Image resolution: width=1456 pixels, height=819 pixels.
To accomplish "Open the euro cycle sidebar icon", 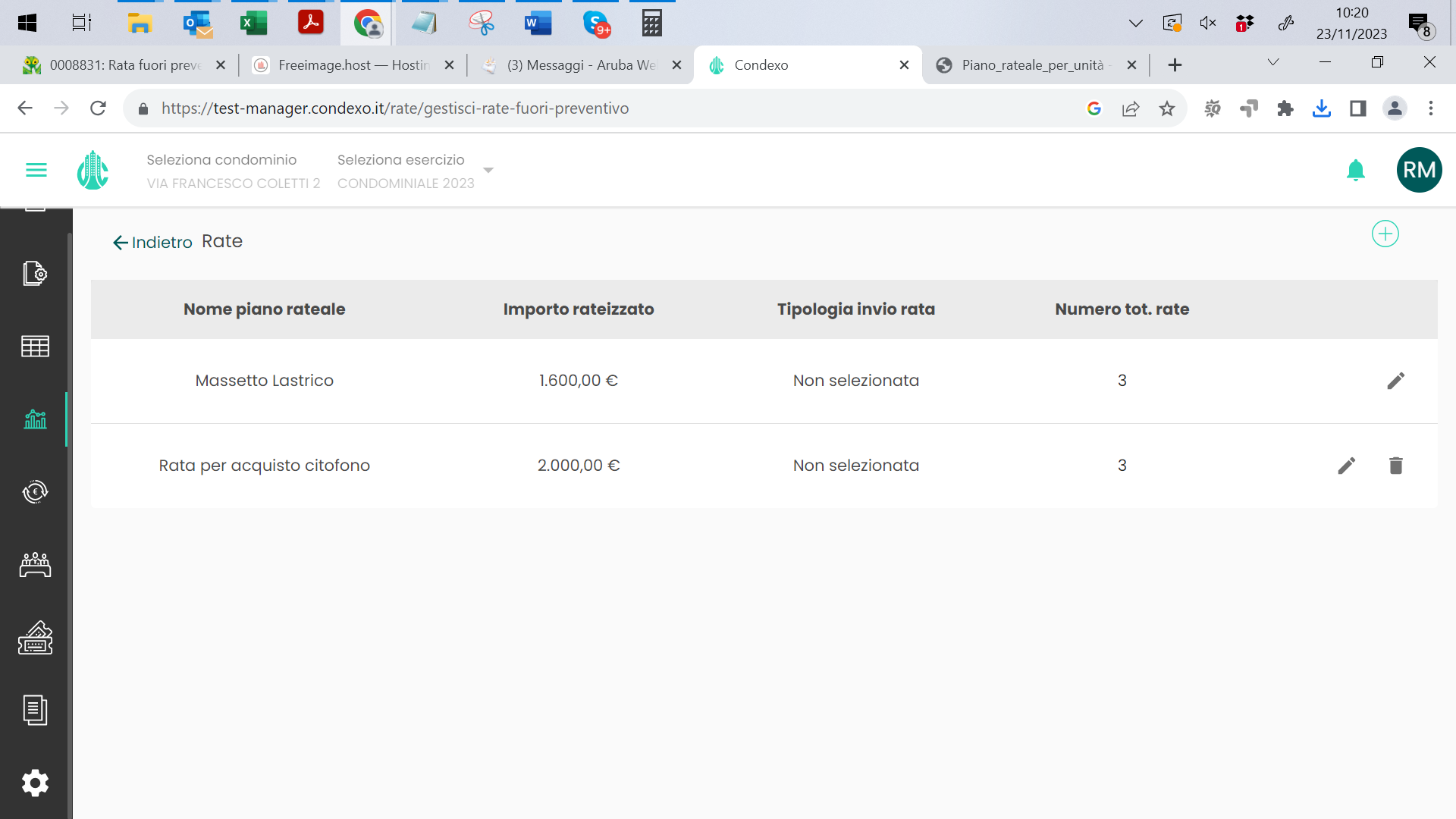I will pyautogui.click(x=35, y=491).
